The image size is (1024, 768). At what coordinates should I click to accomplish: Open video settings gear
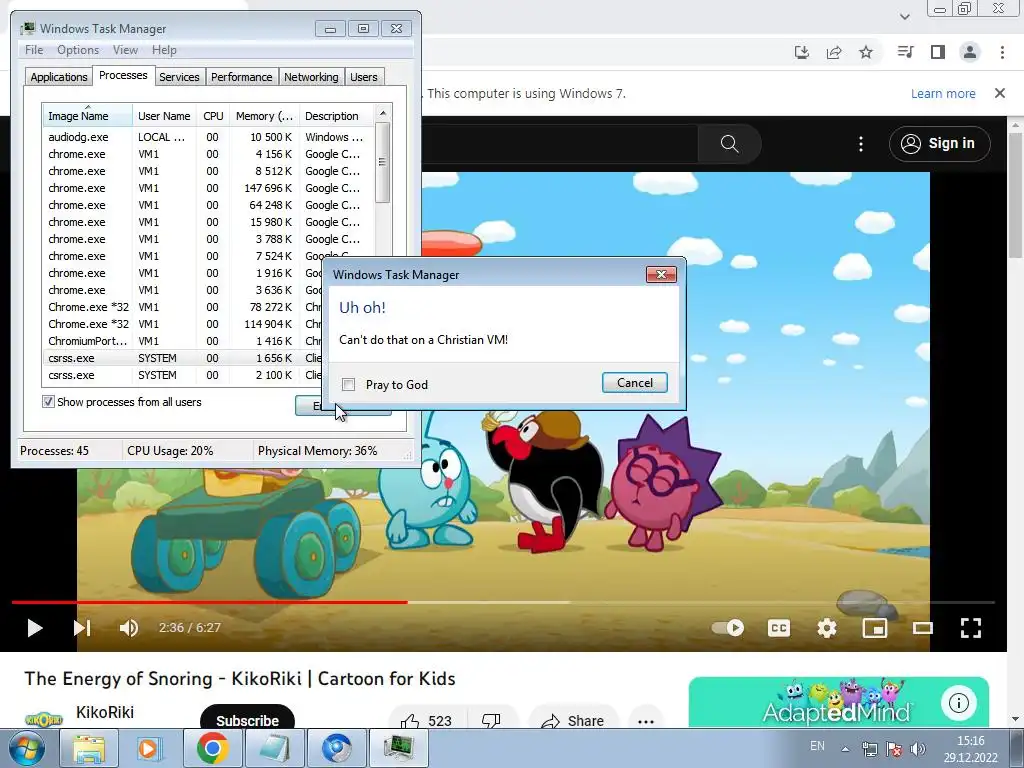coord(827,628)
